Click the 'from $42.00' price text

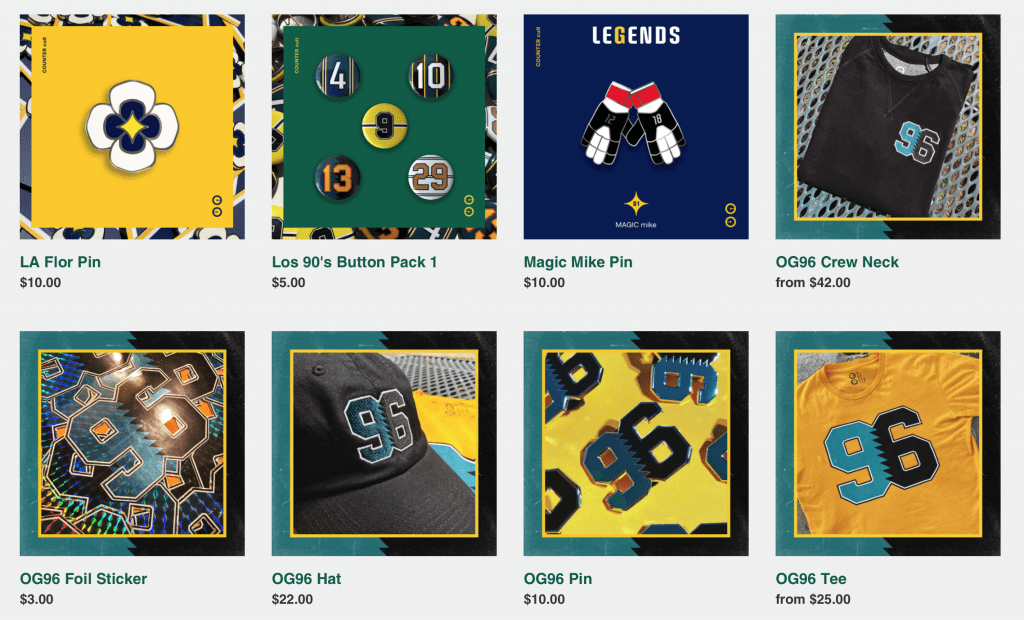[x=812, y=283]
